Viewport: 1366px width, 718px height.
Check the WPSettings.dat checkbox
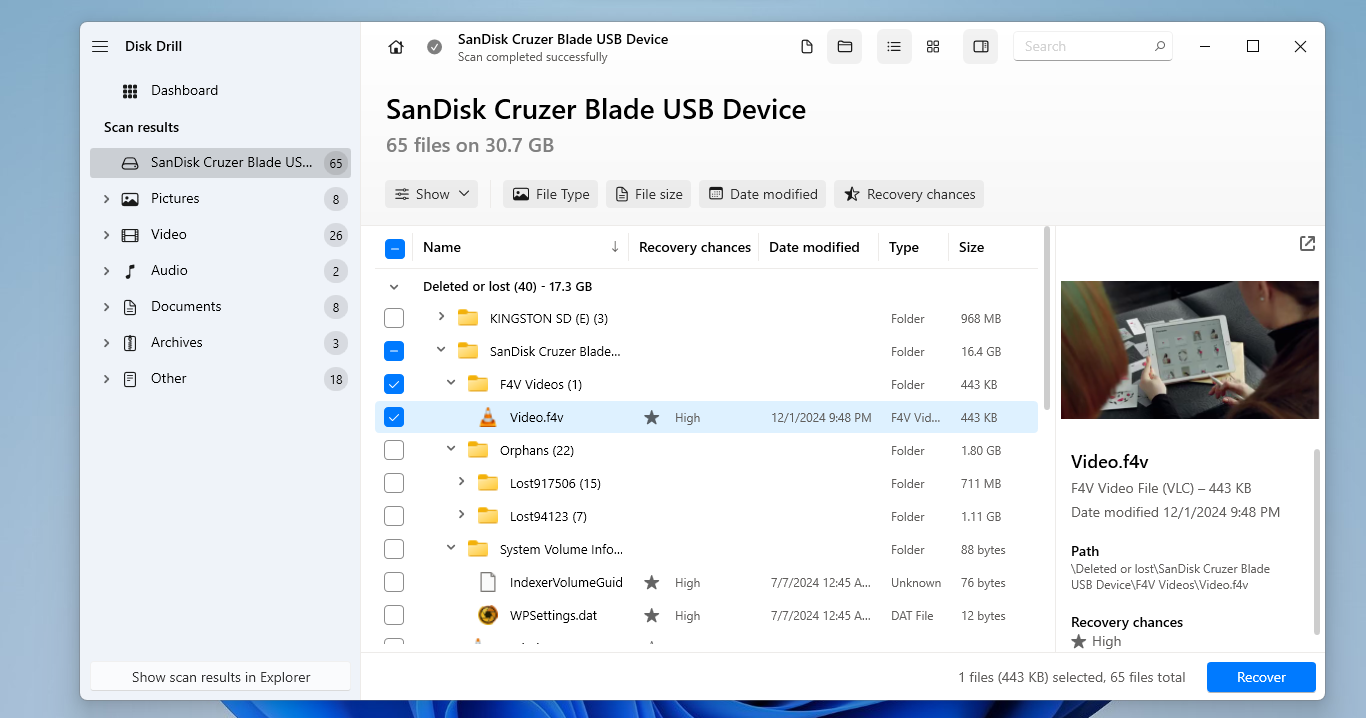point(394,616)
